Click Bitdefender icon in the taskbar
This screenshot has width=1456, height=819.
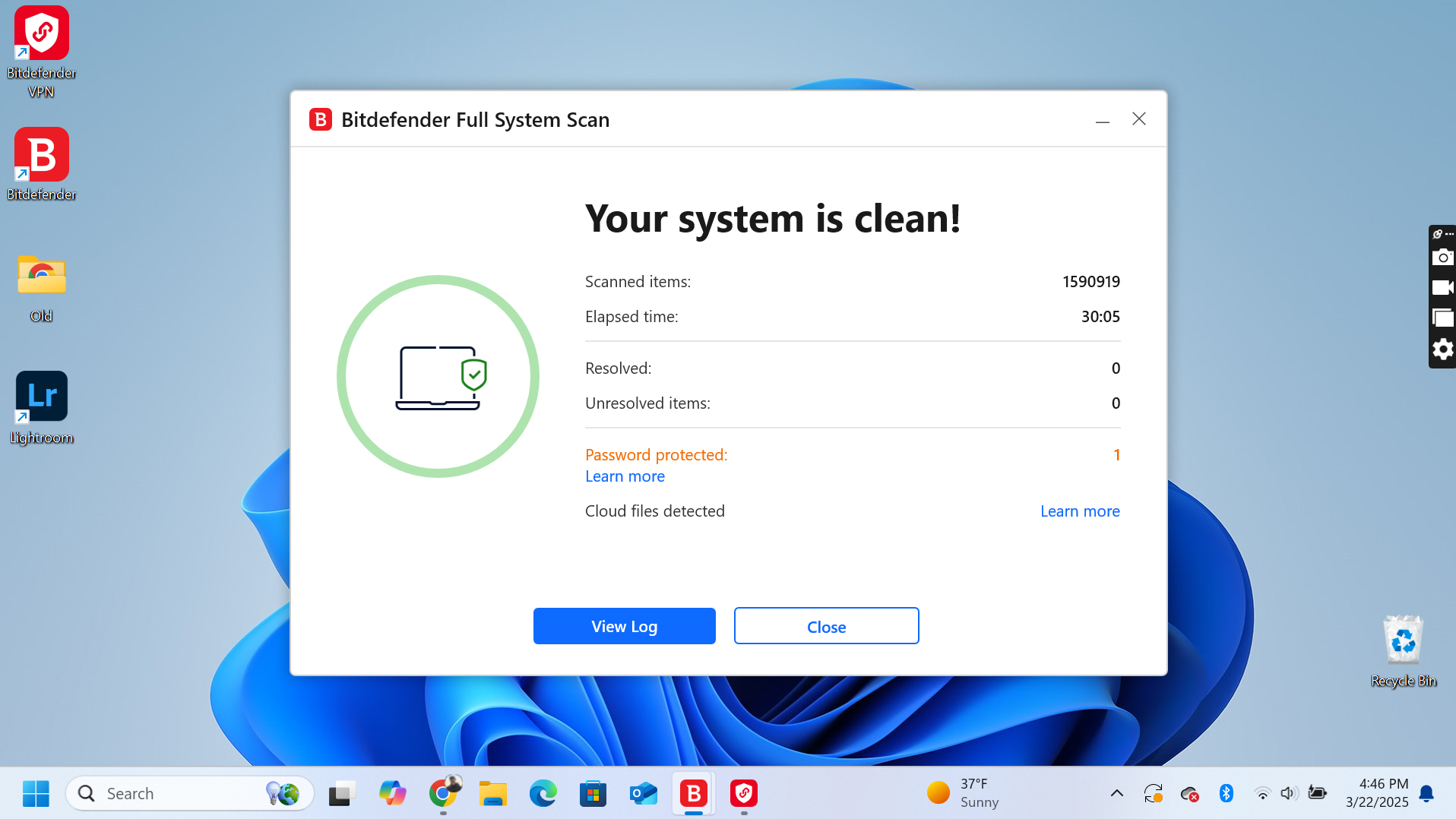(x=693, y=793)
